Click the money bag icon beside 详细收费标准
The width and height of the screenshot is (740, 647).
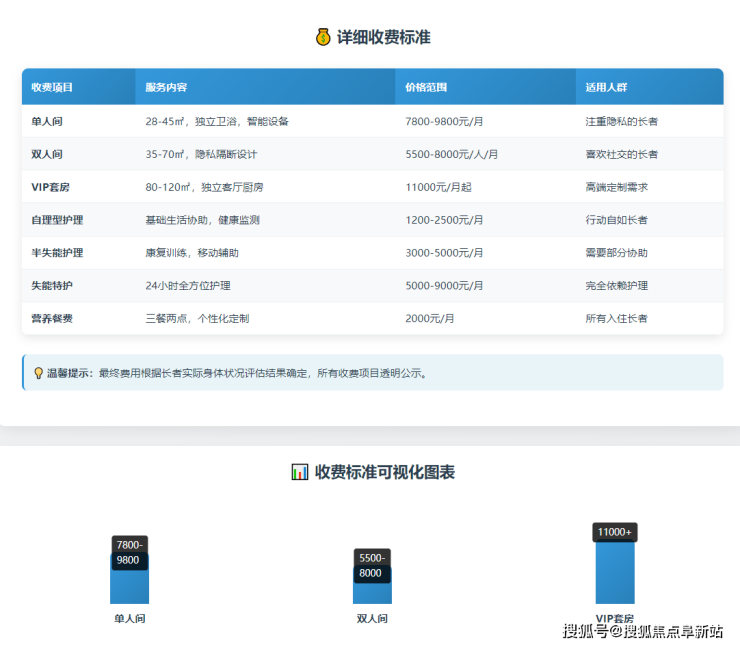pos(322,37)
